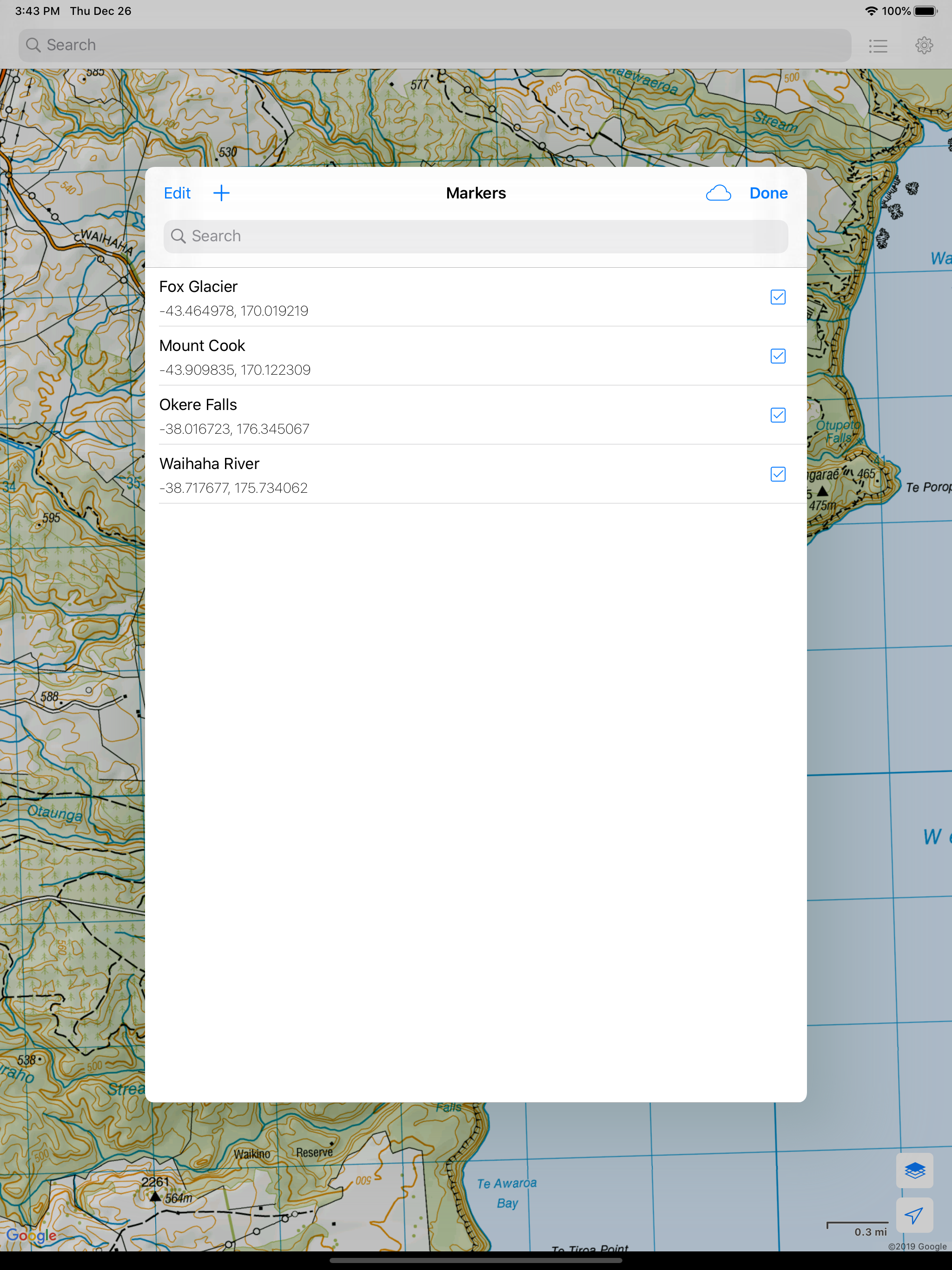Tap Done to close Markers
This screenshot has height=1270, width=952.
tap(768, 193)
